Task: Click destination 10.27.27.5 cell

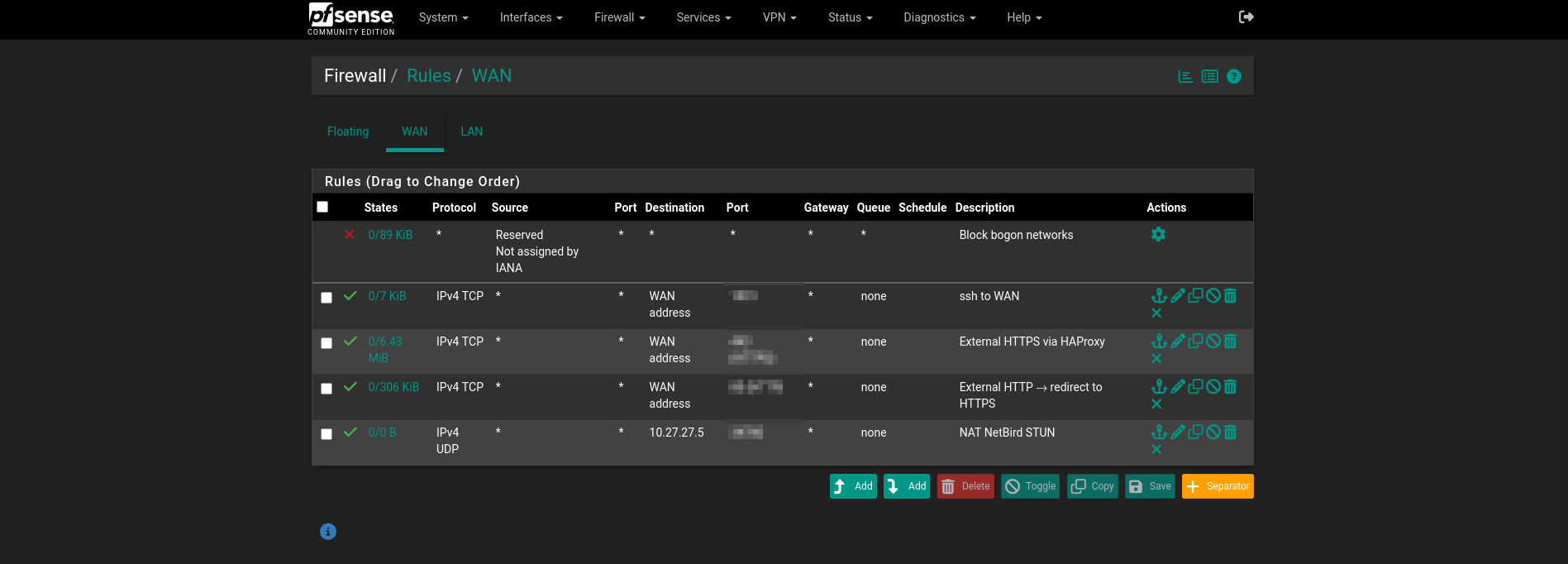Action: click(676, 433)
